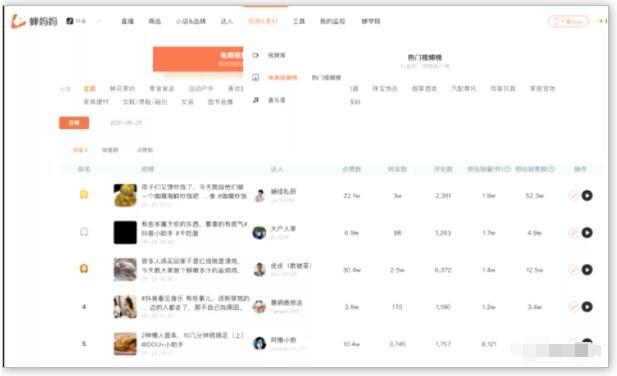This screenshot has height=376, width=617.
Task: Filter by 运动户外 category
Action: click(x=201, y=88)
